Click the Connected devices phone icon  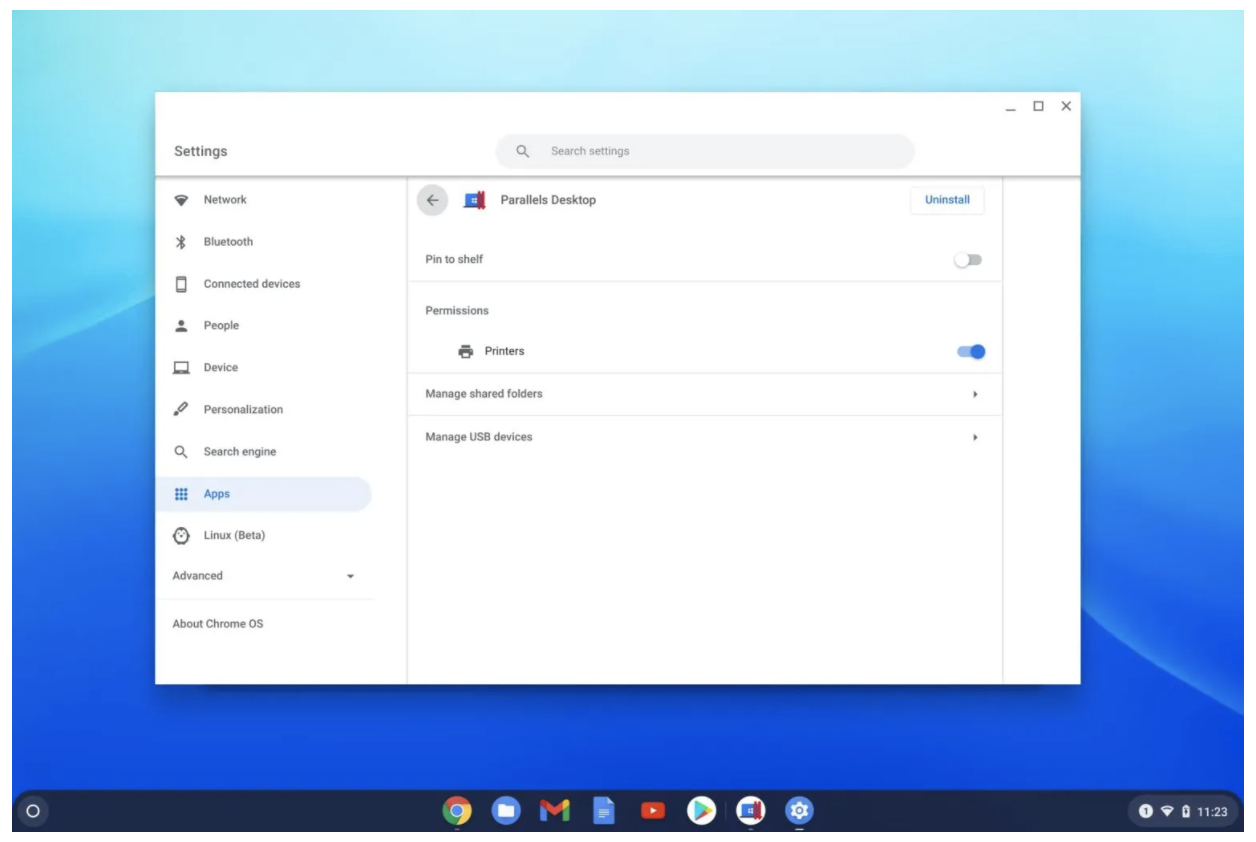tap(182, 283)
